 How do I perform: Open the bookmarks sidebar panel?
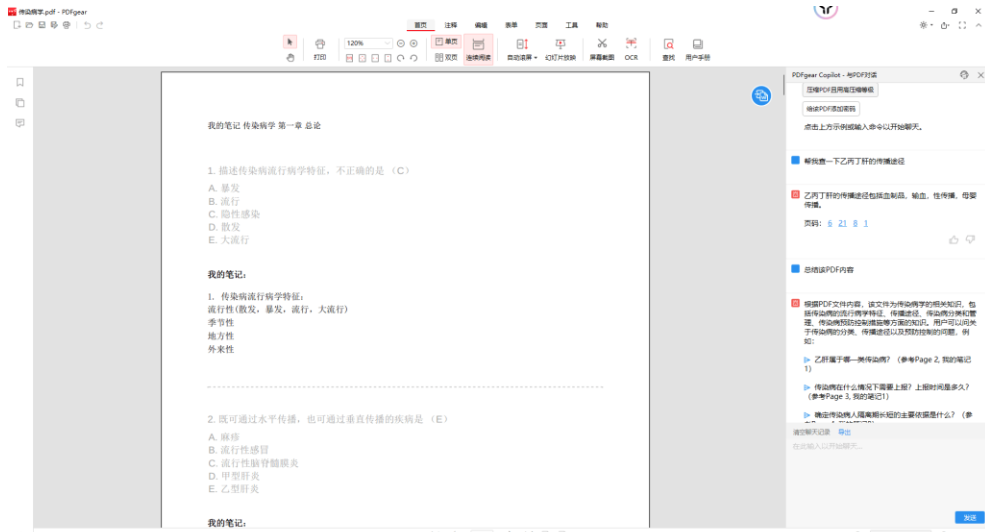[20, 82]
